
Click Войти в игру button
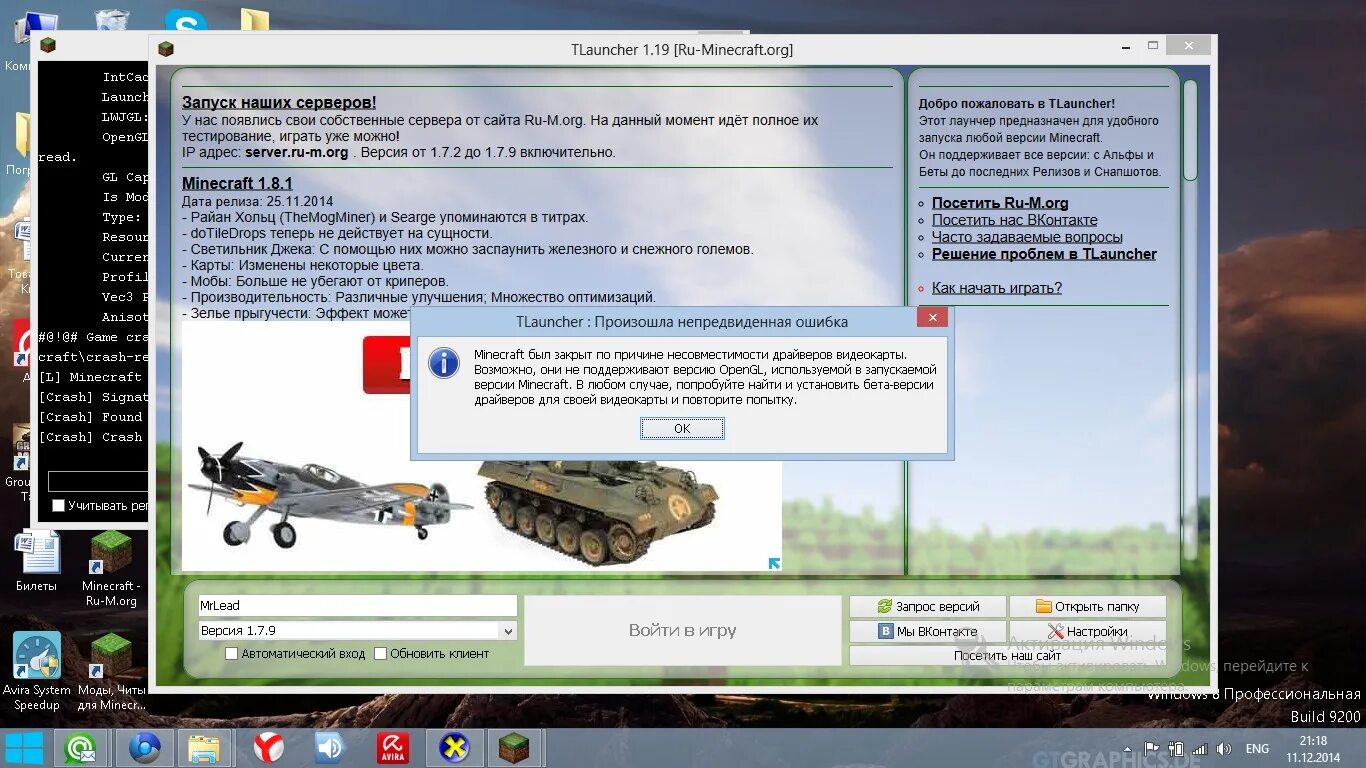click(x=682, y=631)
